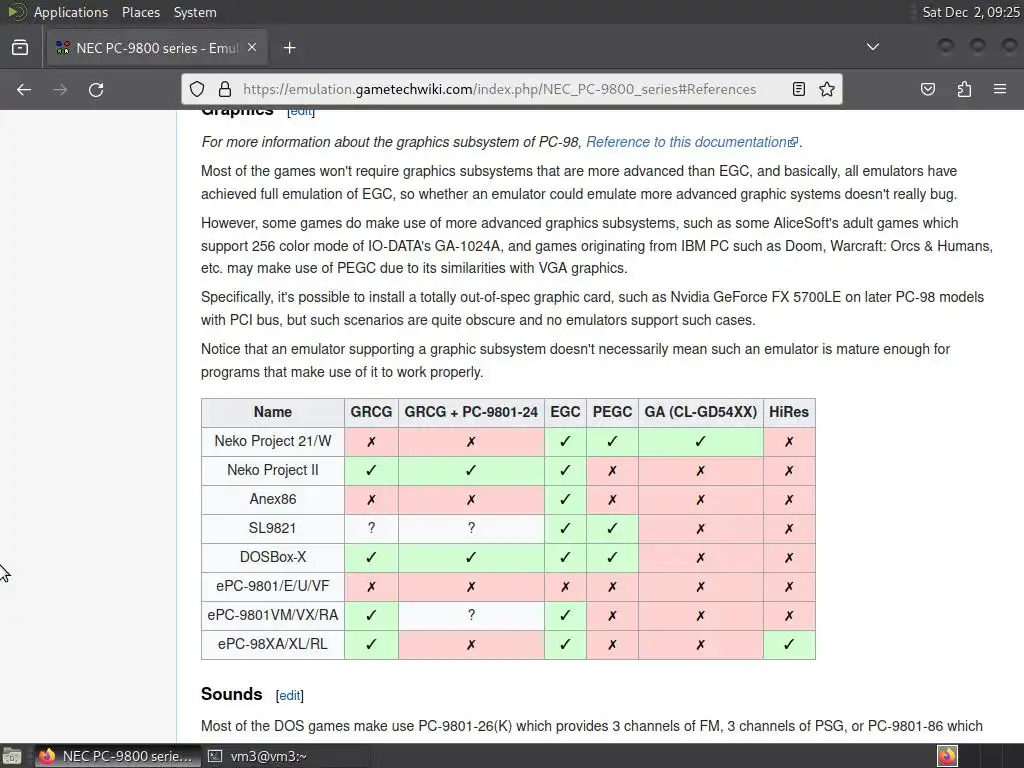Screen dimensions: 1024x768
Task: Select the SL9821 row name
Action: pos(272,528)
